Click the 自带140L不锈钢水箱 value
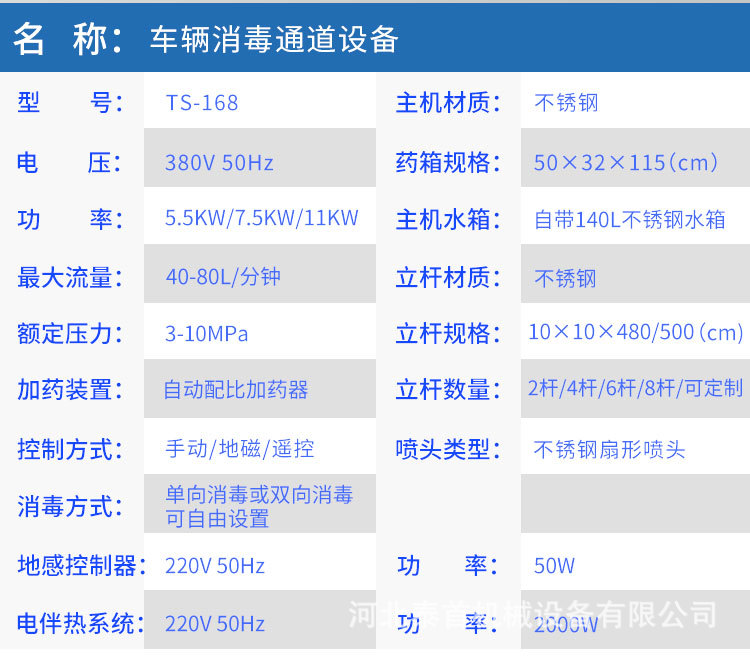The image size is (750, 656). pos(630,220)
